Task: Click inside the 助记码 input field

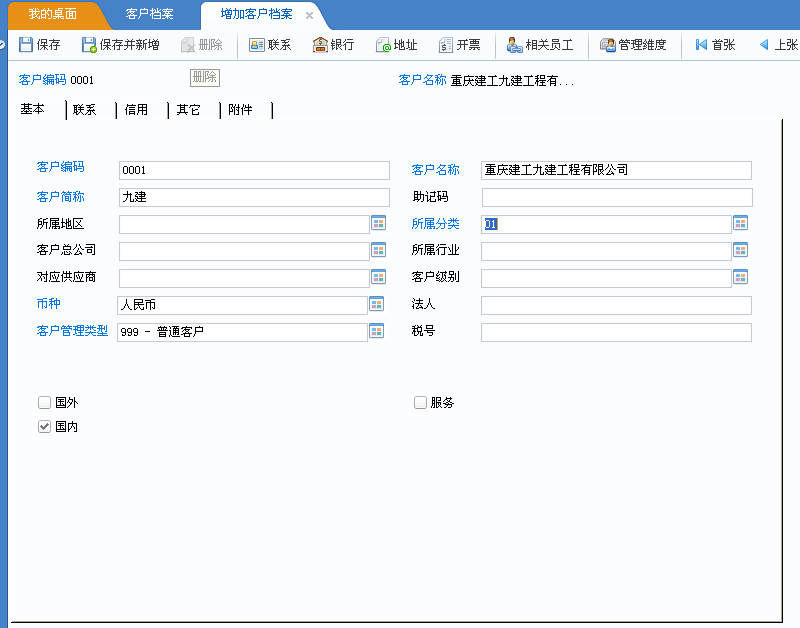Action: click(x=616, y=197)
